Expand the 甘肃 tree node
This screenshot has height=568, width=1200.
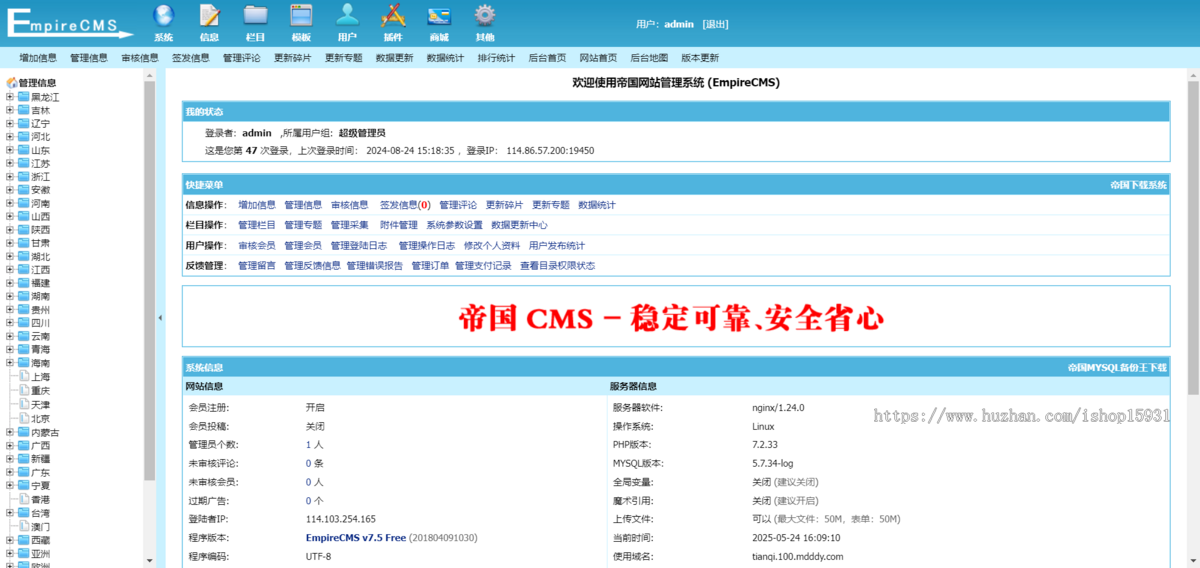coord(10,243)
